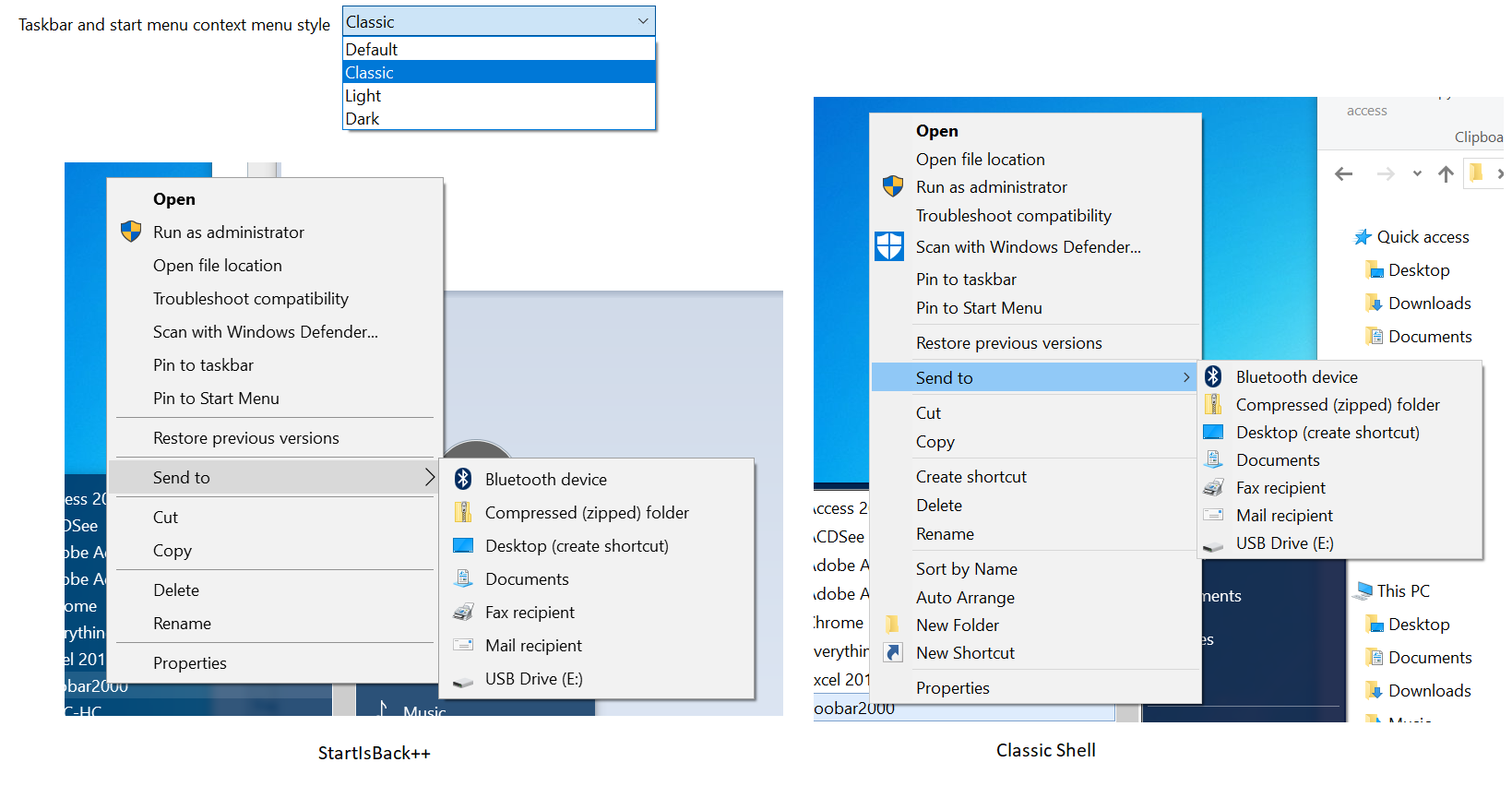The height and width of the screenshot is (786, 1512).
Task: Open the context menu style combo box
Action: point(498,21)
